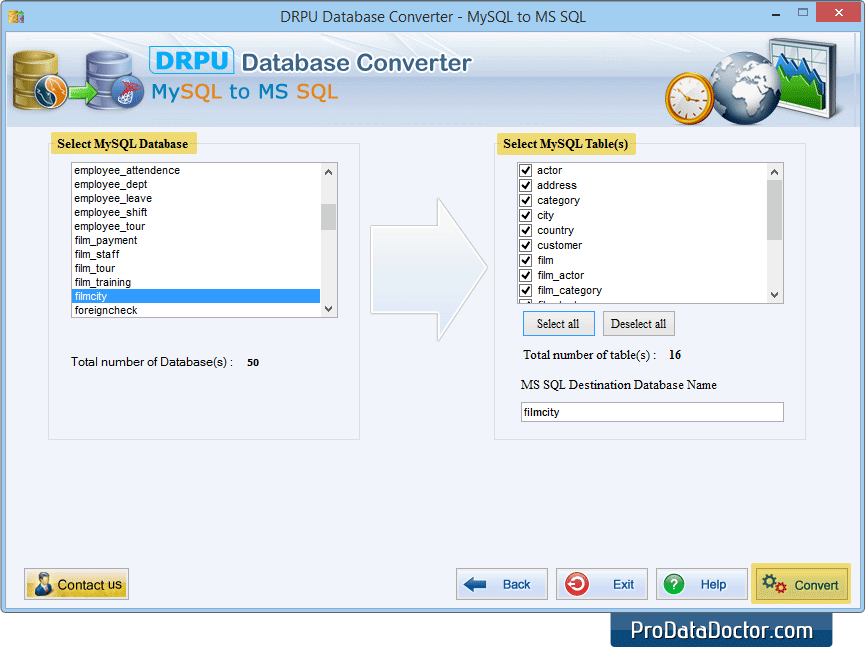The image size is (866, 647).
Task: Select employee_tour database
Action: pyautogui.click(x=196, y=227)
